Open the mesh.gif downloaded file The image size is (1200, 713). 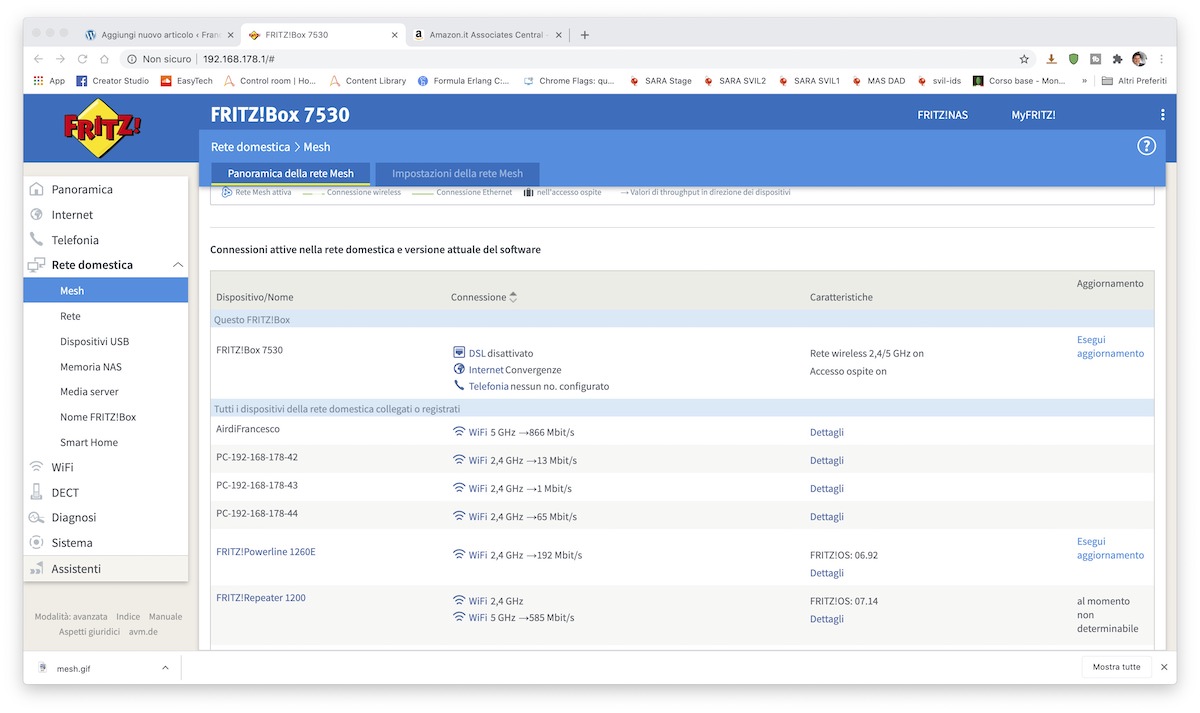73,668
